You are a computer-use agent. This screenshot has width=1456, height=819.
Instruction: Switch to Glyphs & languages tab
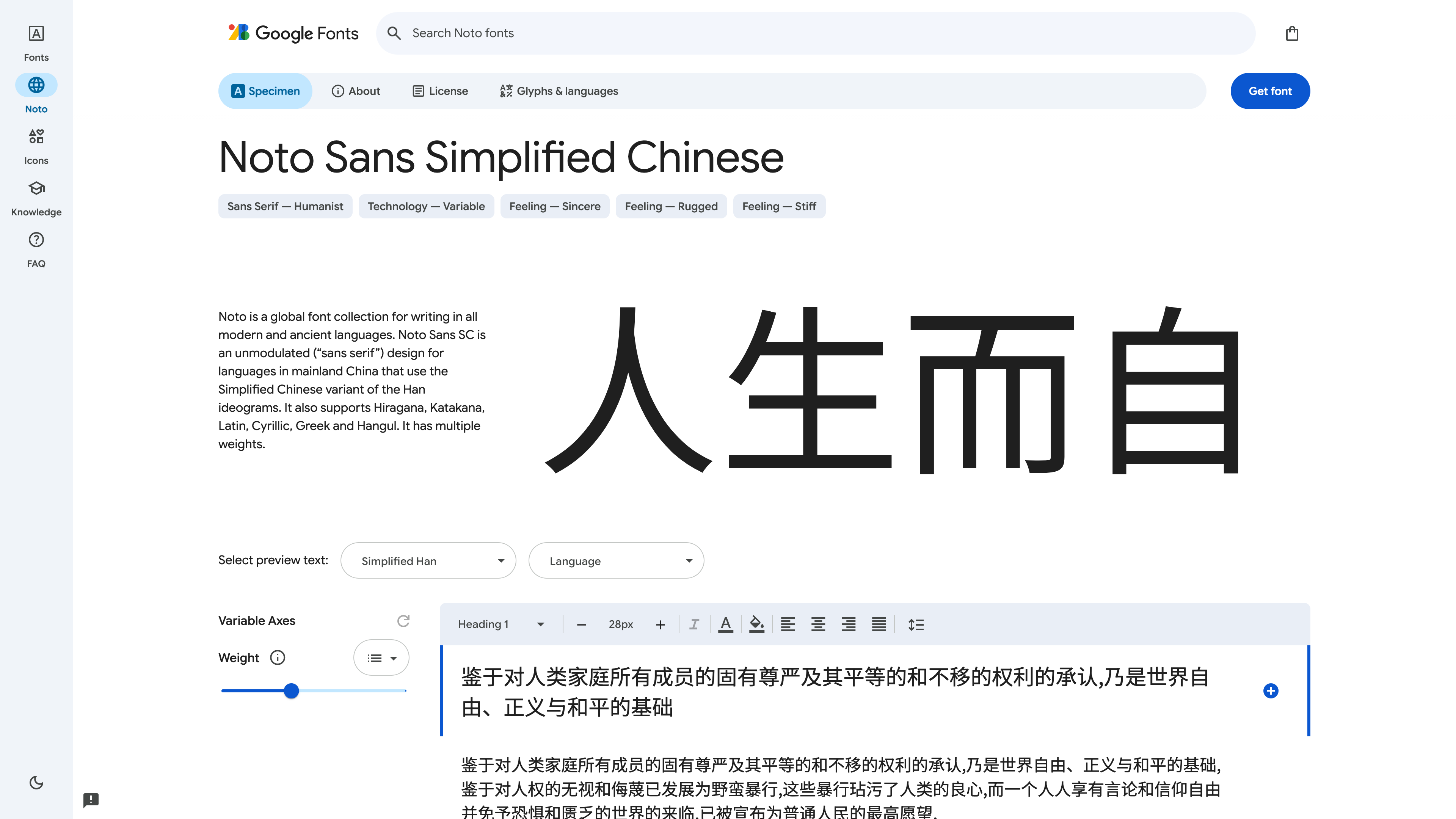pyautogui.click(x=559, y=91)
